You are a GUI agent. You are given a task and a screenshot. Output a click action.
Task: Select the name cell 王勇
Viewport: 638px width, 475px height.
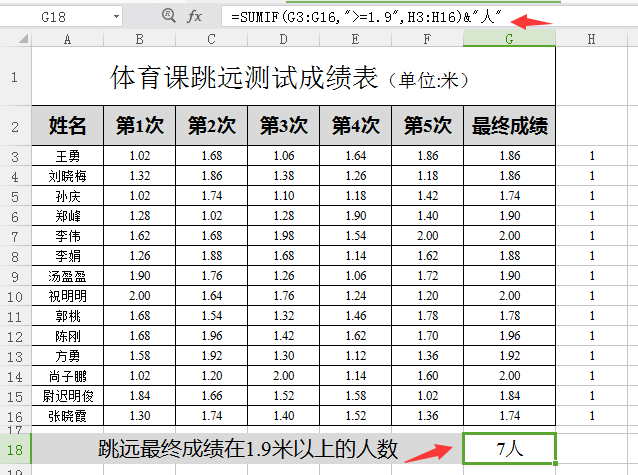68,156
